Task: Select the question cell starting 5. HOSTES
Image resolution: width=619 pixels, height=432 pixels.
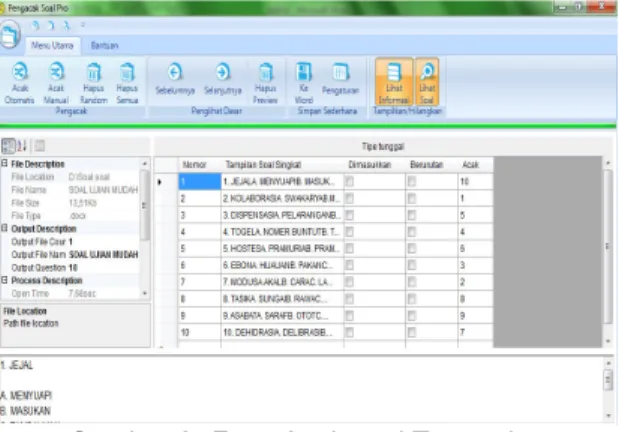Action: click(x=282, y=248)
